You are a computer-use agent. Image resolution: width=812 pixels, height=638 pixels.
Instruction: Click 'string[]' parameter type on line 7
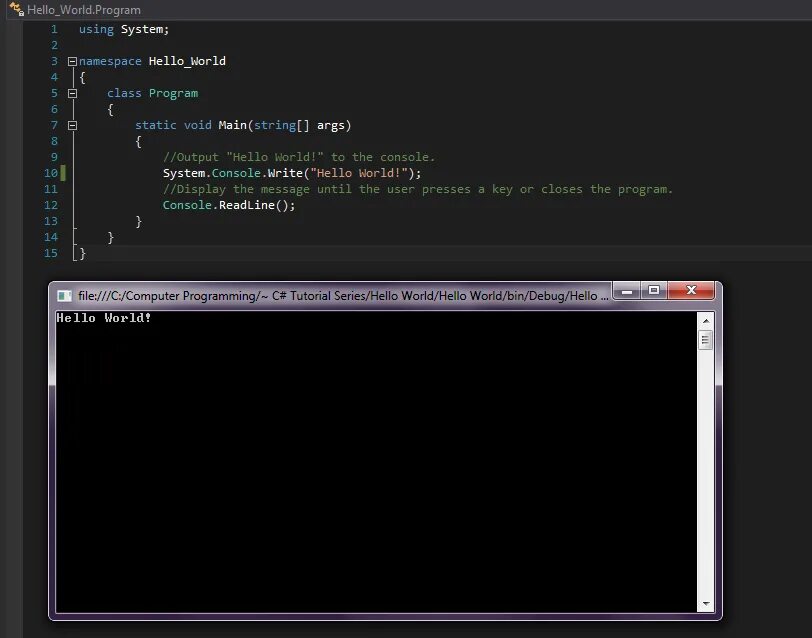pyautogui.click(x=281, y=125)
